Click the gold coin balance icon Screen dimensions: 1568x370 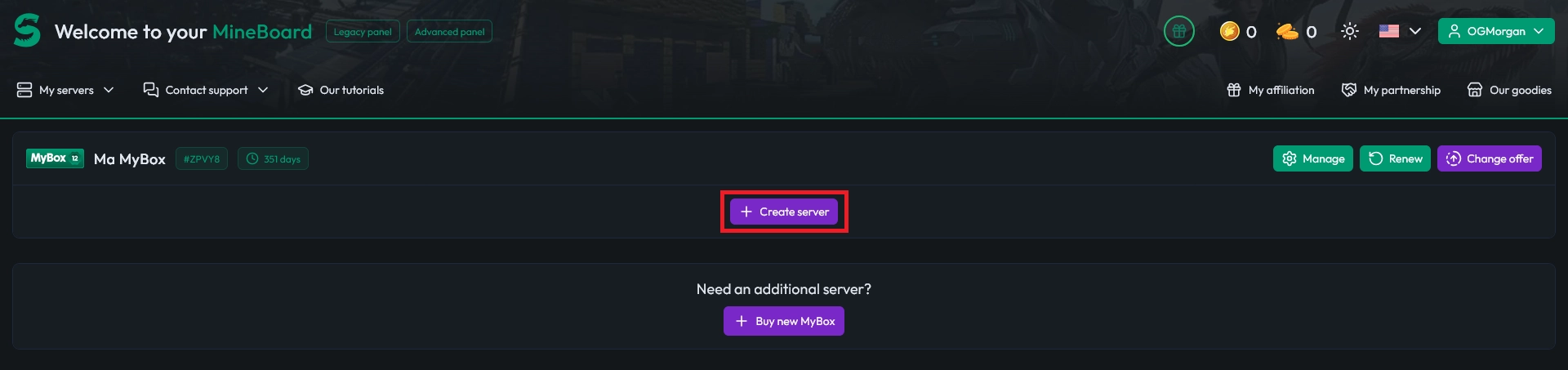[x=1229, y=31]
